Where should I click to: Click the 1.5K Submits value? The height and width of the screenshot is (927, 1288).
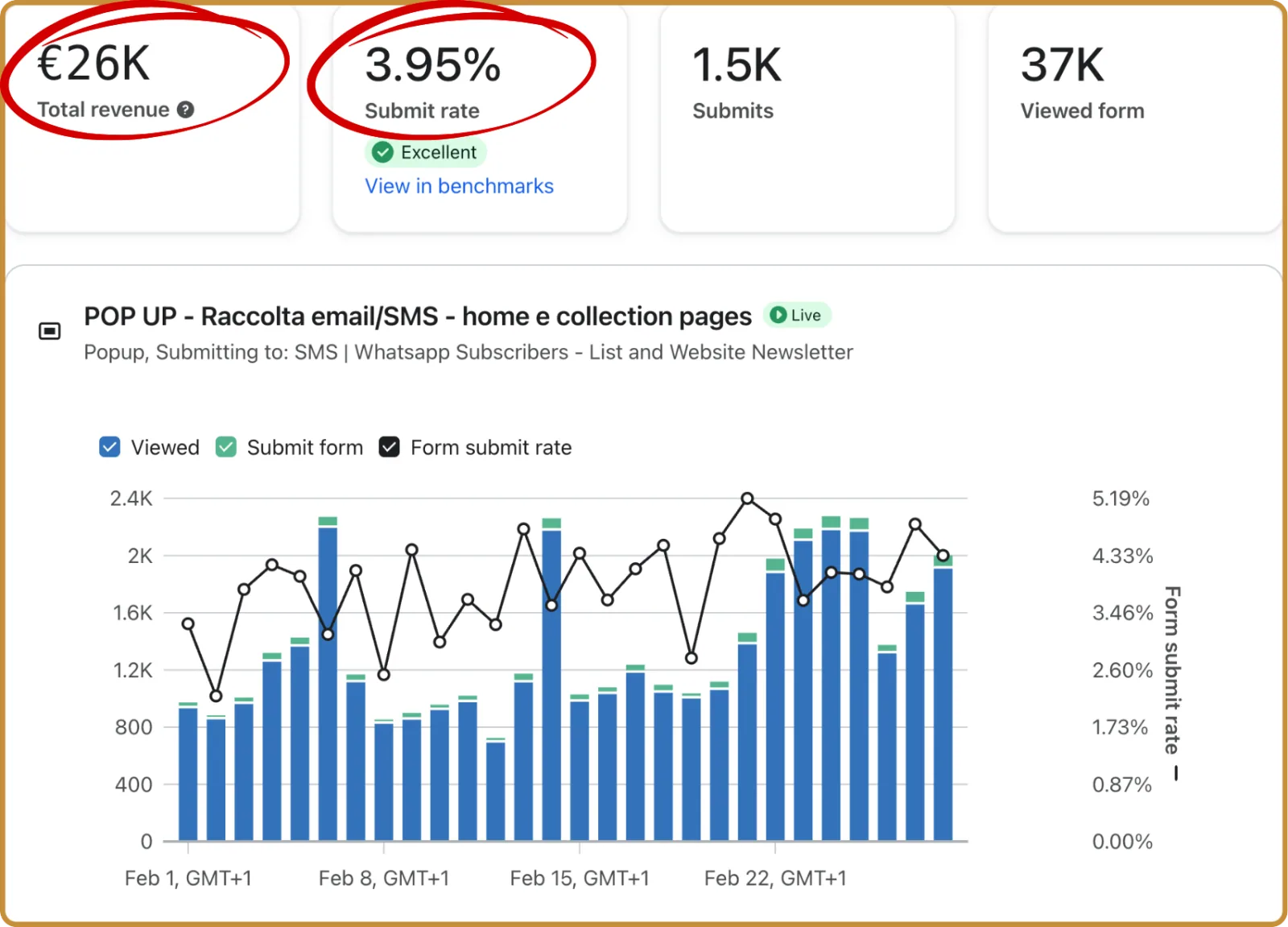[x=737, y=64]
